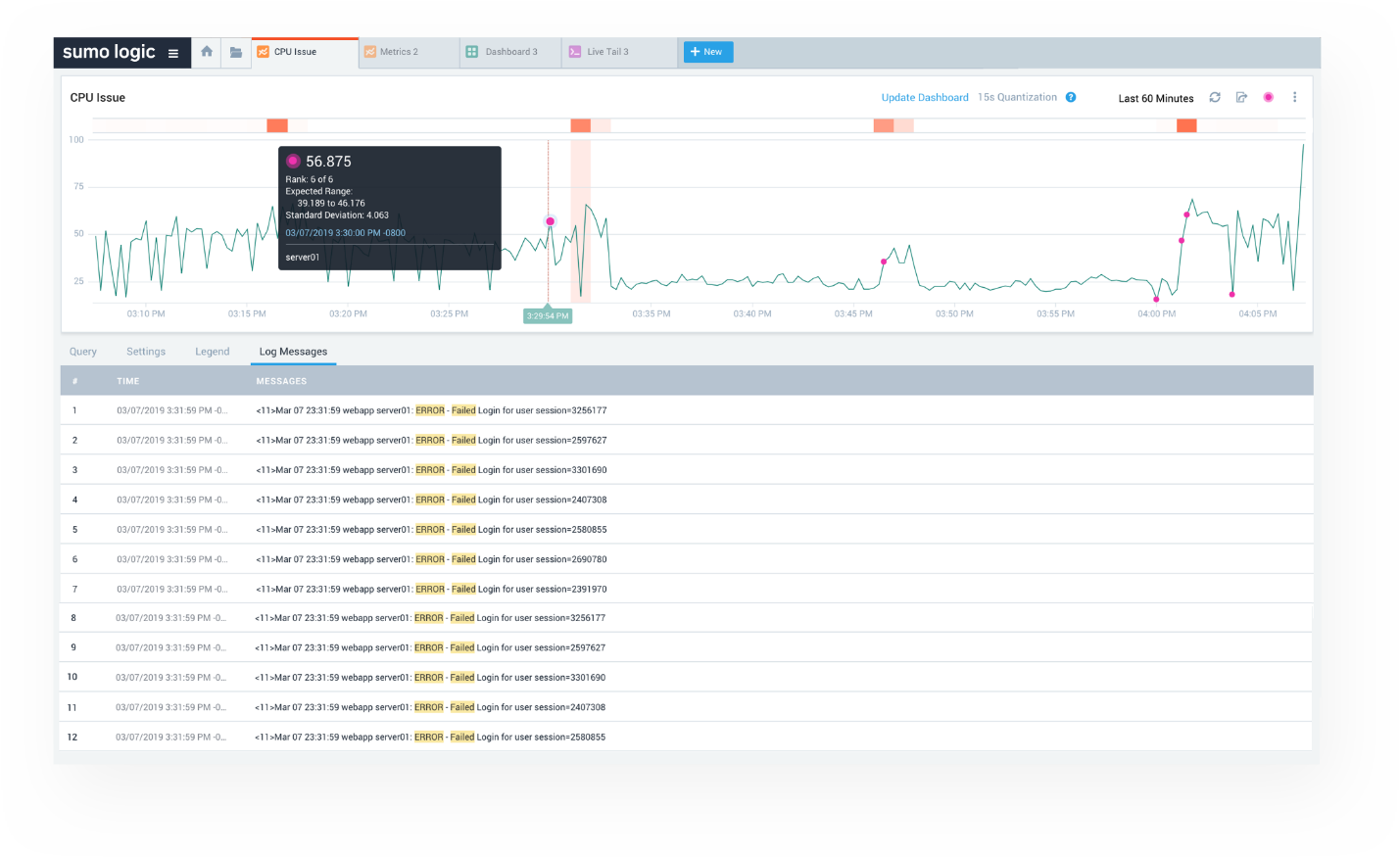The width and height of the screenshot is (1400, 858).
Task: Collapse the sidebar with the hamburger menu
Action: (x=173, y=52)
